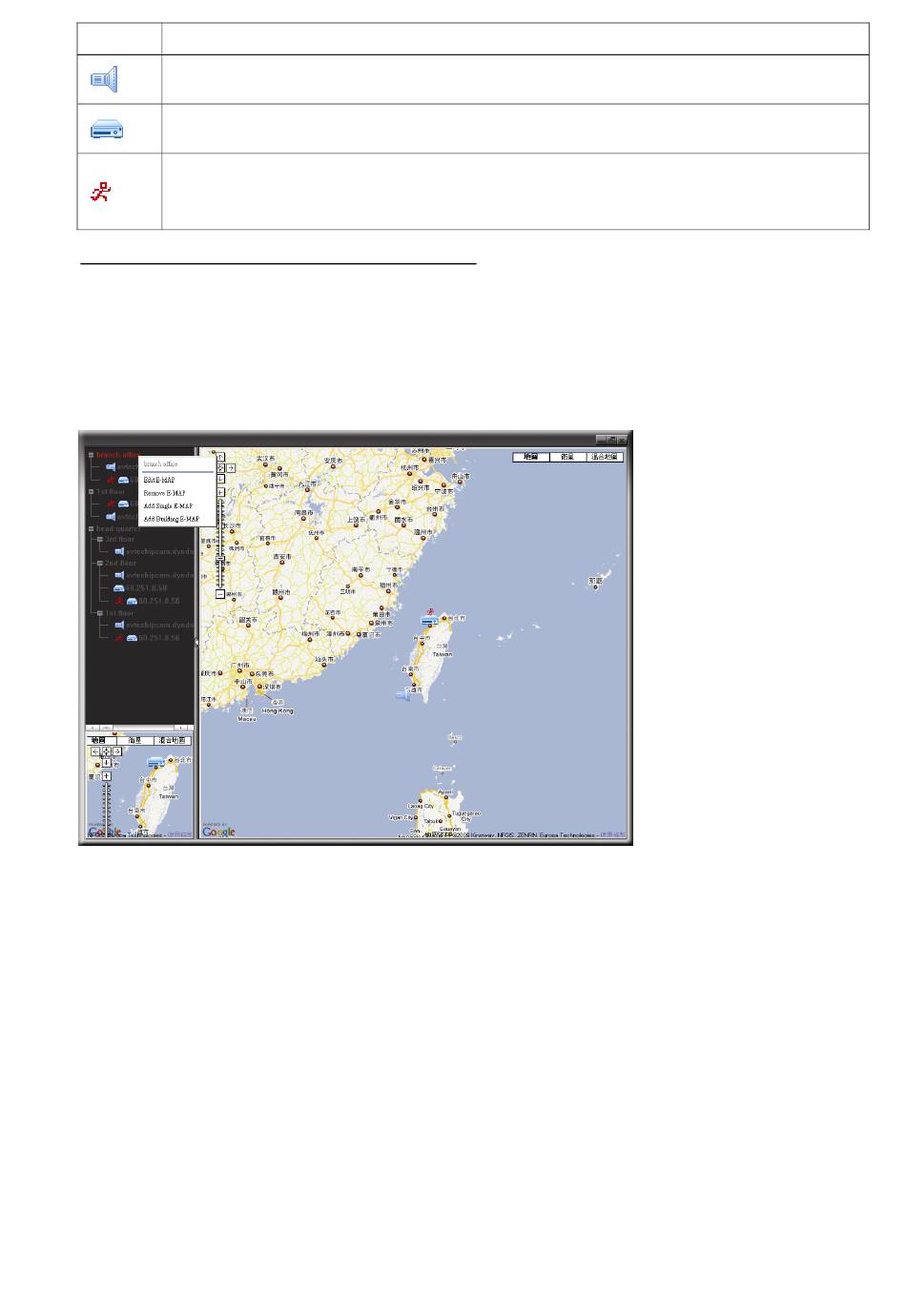Click main map zoom slider handle
This screenshot has height=1316, width=906.
pos(220,558)
